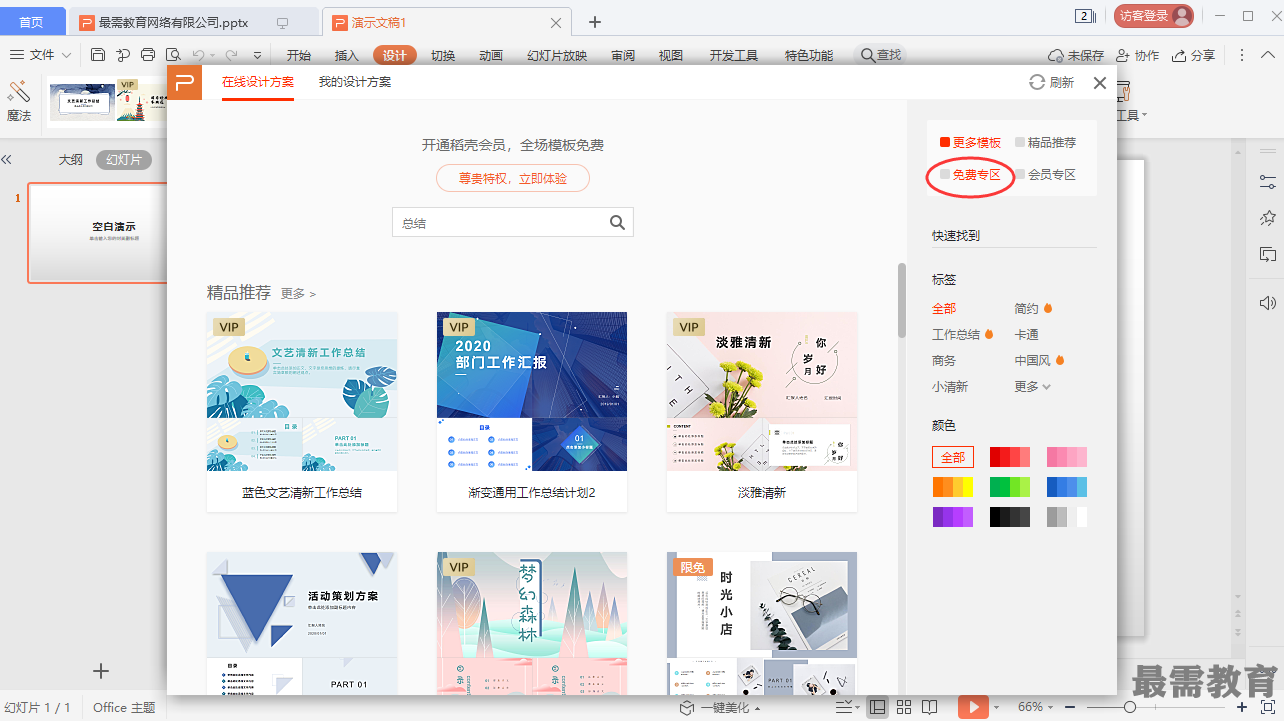Filter by 商务 tag
Image resolution: width=1284 pixels, height=721 pixels.
(944, 361)
